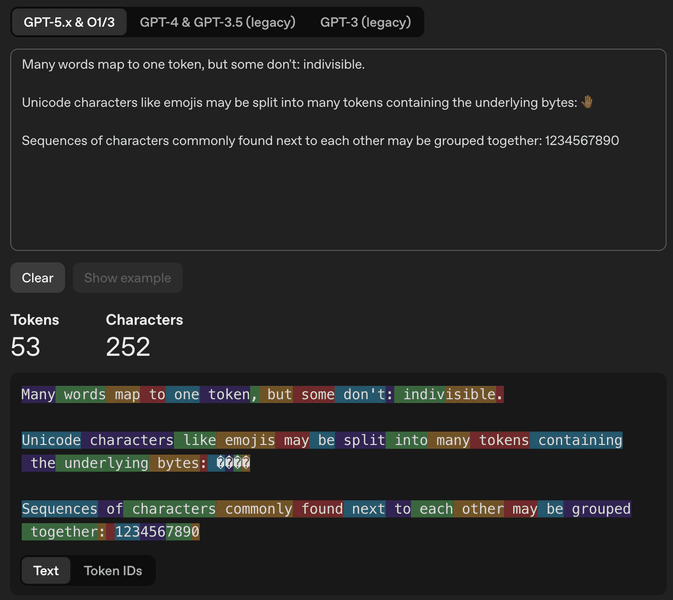Click 'Many words map' in the input box
Viewport: 673px width, 600px height.
[x=73, y=64]
